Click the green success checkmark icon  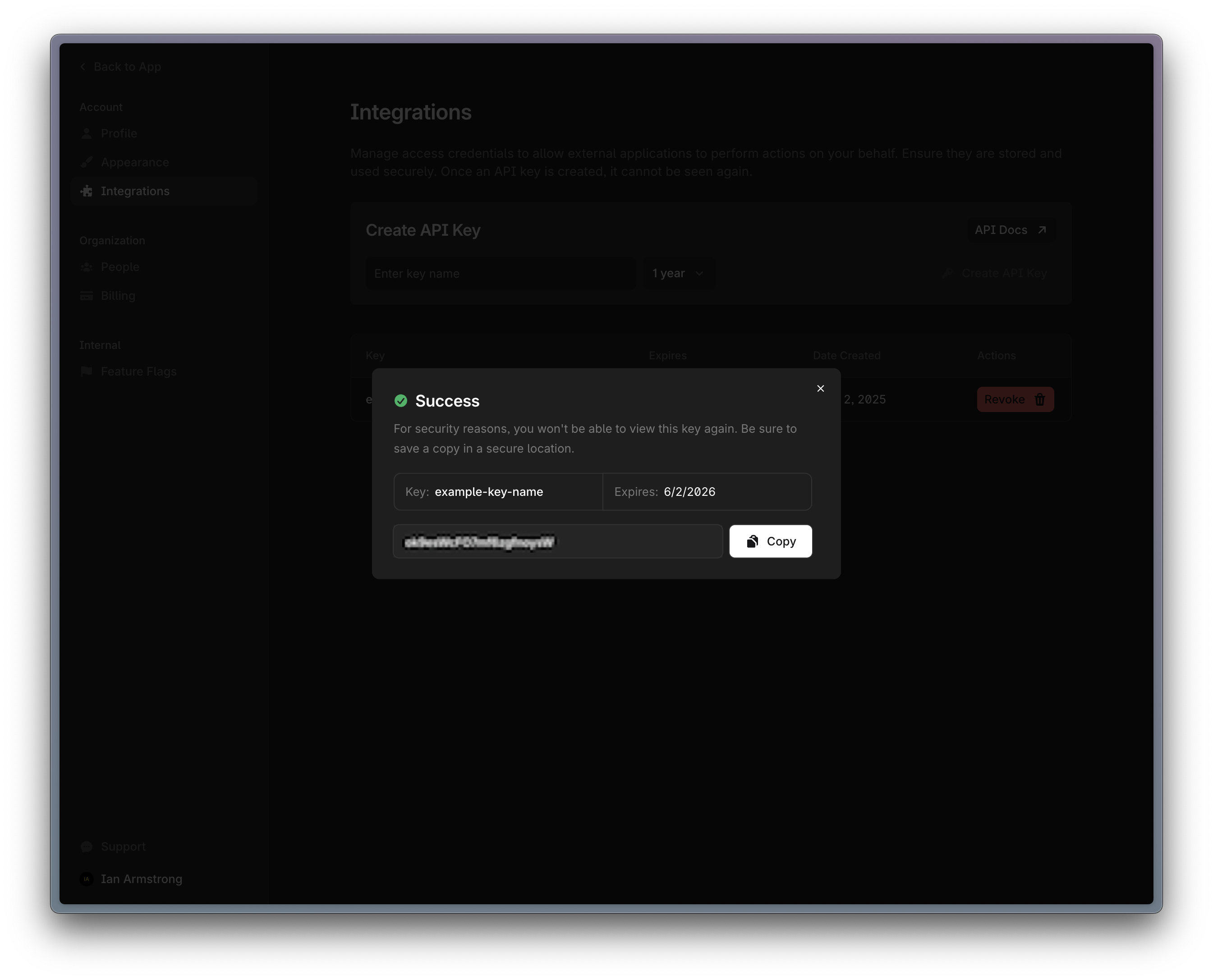401,401
